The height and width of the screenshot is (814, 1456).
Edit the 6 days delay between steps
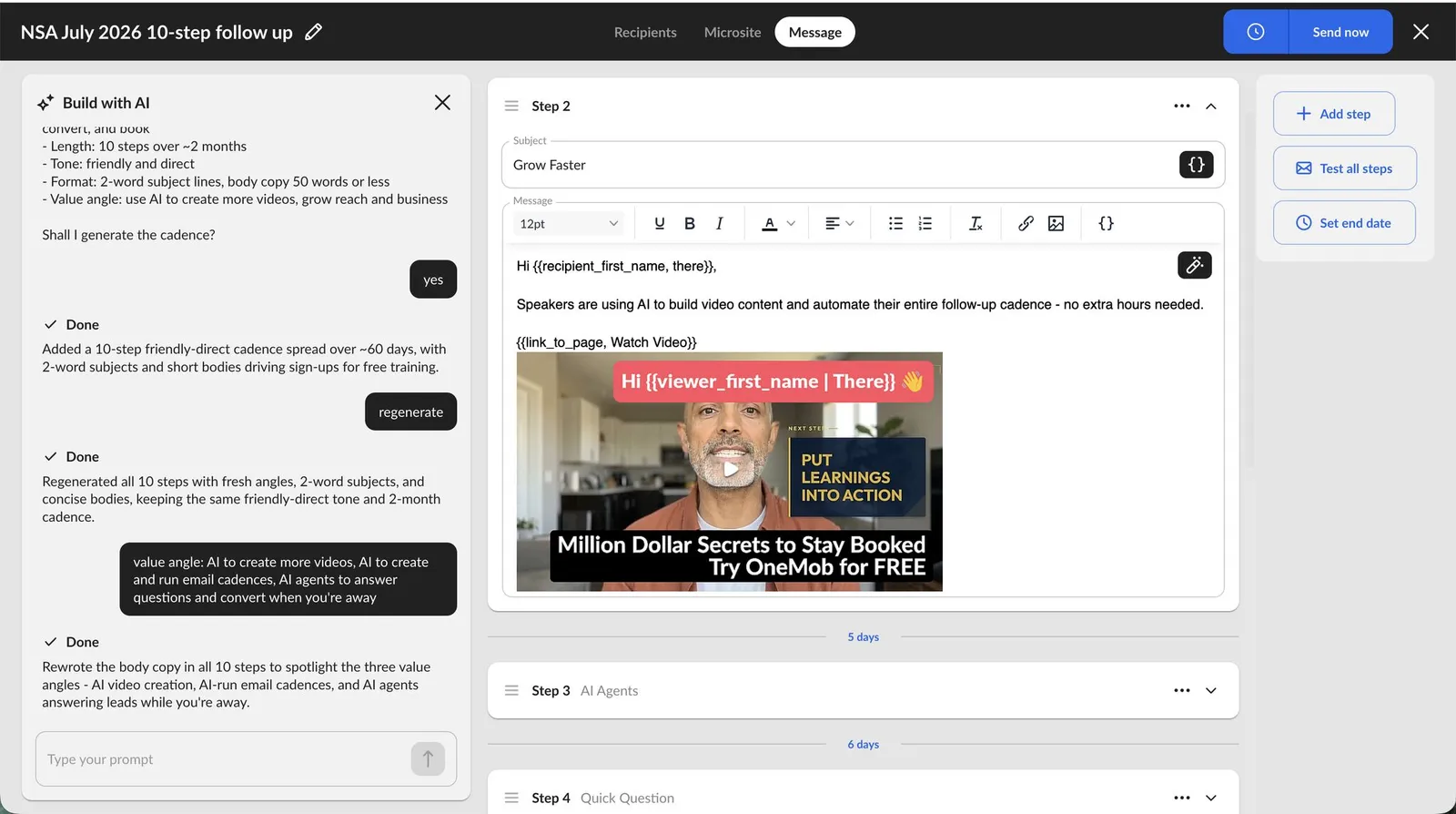pos(863,744)
